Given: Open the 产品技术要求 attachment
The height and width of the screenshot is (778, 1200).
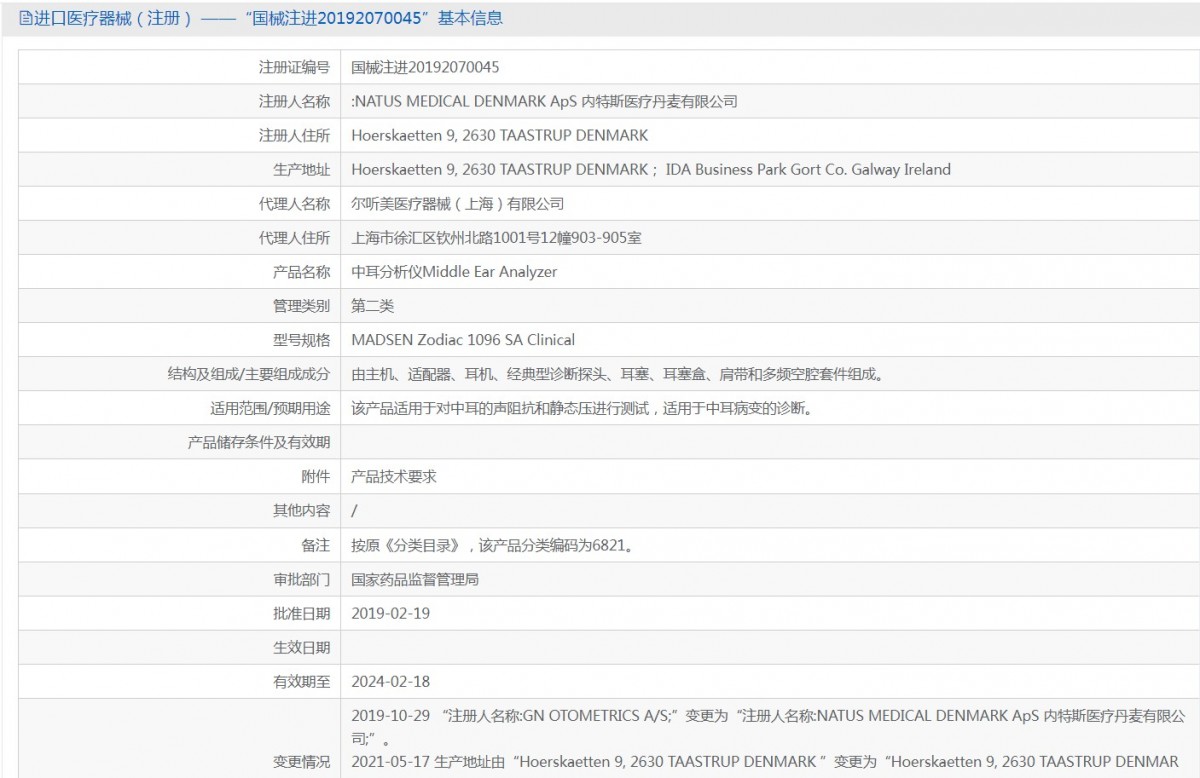Looking at the screenshot, I should pos(394,477).
